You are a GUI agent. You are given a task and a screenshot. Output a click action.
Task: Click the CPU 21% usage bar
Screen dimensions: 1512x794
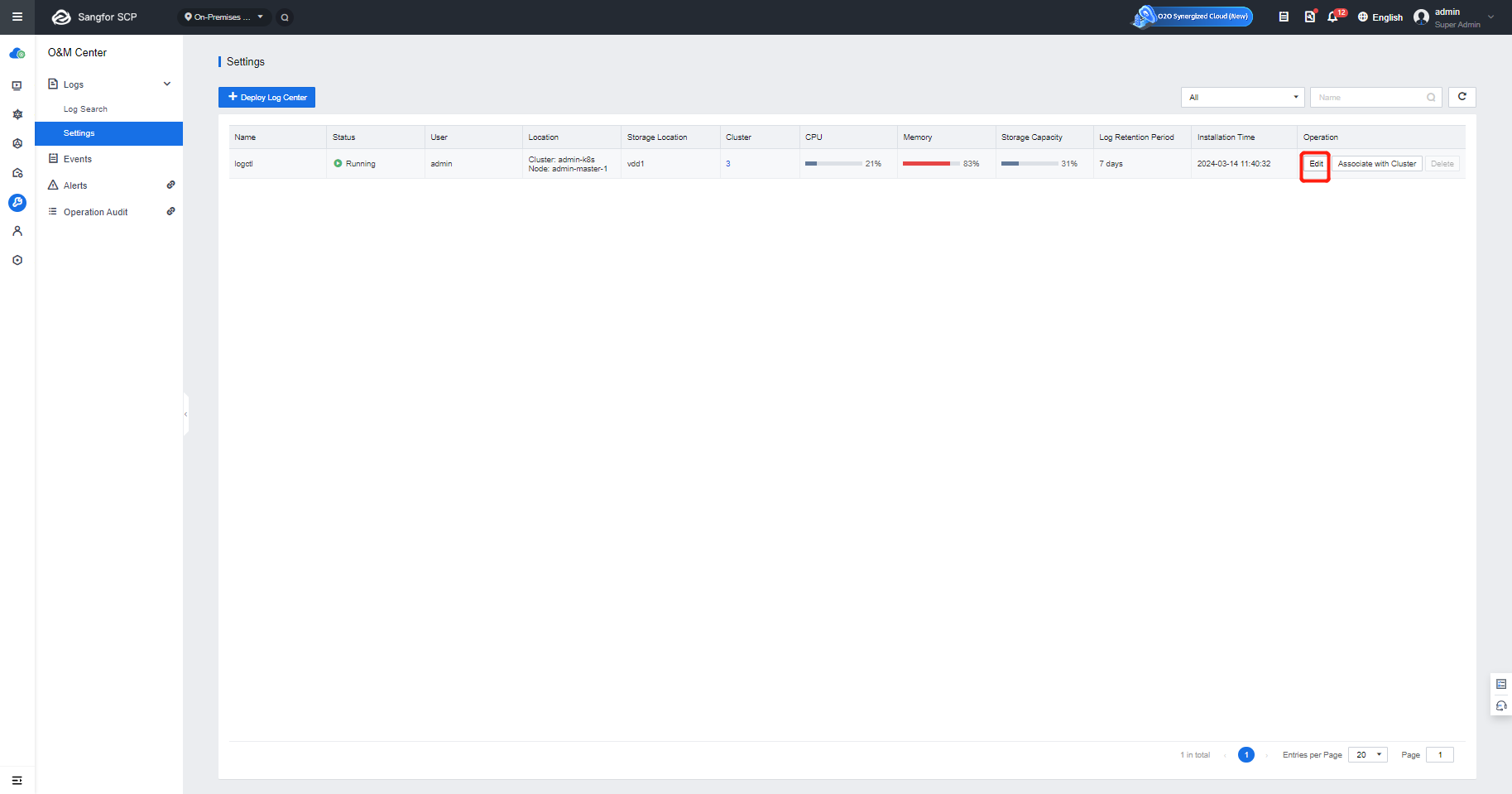(833, 164)
